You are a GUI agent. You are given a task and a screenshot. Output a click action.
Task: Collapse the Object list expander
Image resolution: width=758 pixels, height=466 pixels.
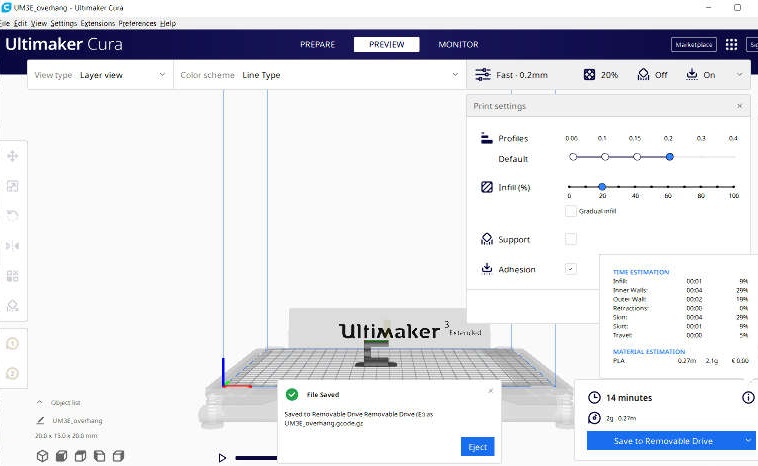40,402
